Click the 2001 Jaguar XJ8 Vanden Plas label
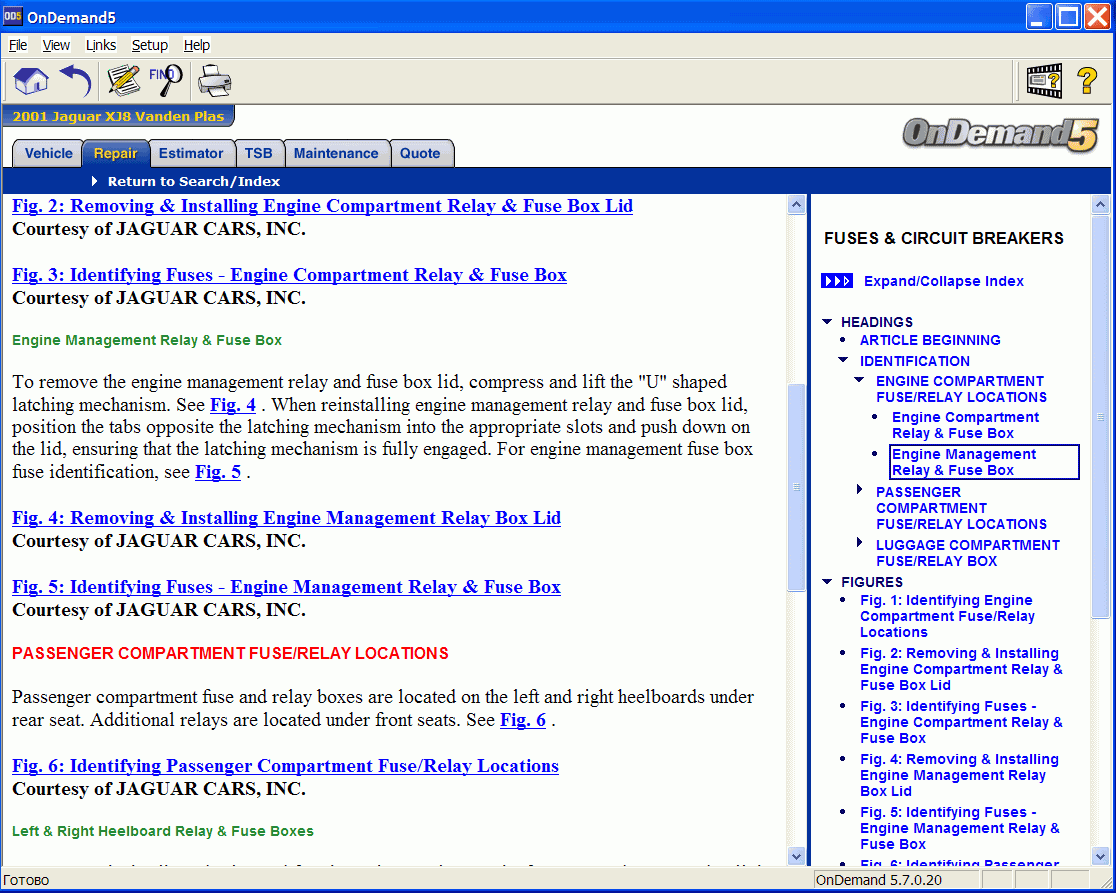This screenshot has height=893, width=1116. tap(118, 117)
